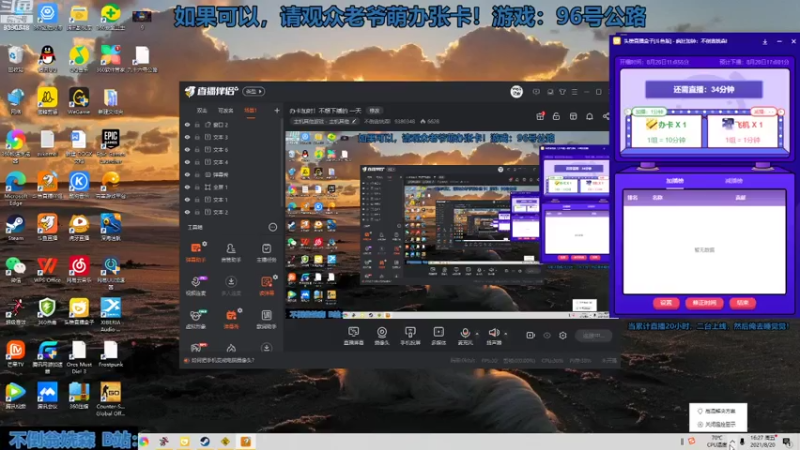The height and width of the screenshot is (450, 800).
Task: Select the 文本 3 layer row
Action: (231, 137)
